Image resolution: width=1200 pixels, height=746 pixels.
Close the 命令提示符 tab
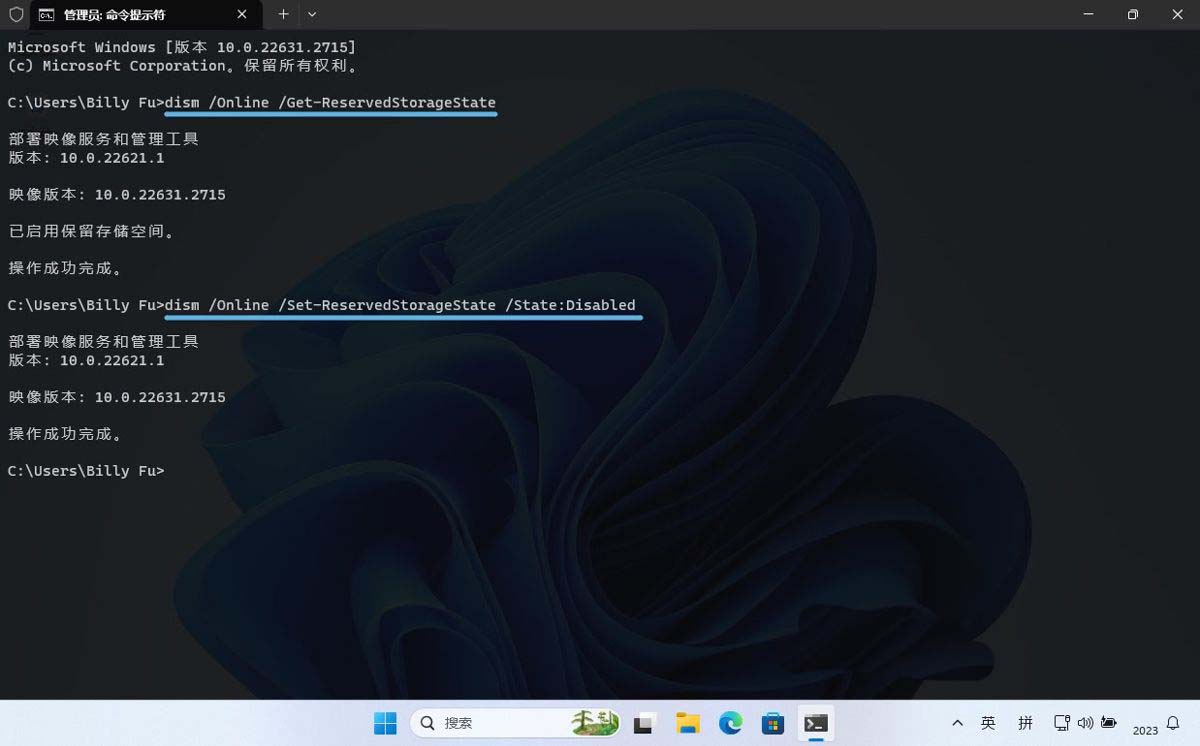pos(242,15)
